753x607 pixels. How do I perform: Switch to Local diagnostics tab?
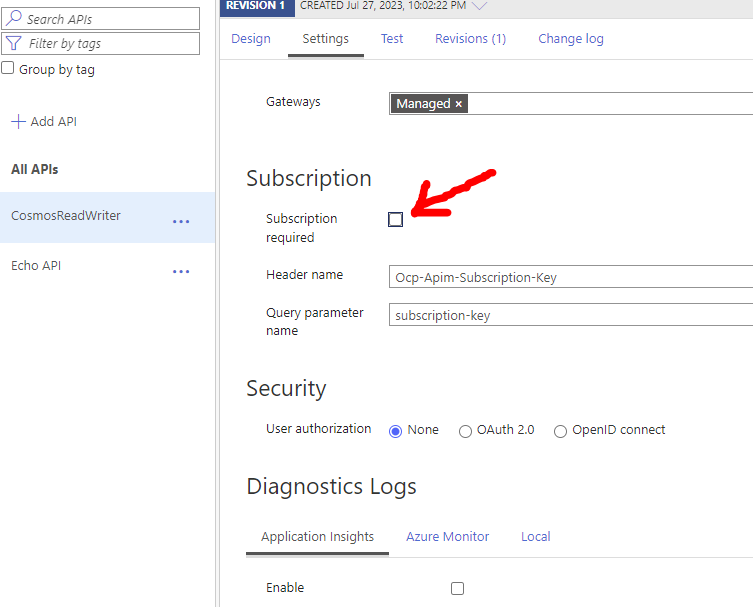(536, 536)
